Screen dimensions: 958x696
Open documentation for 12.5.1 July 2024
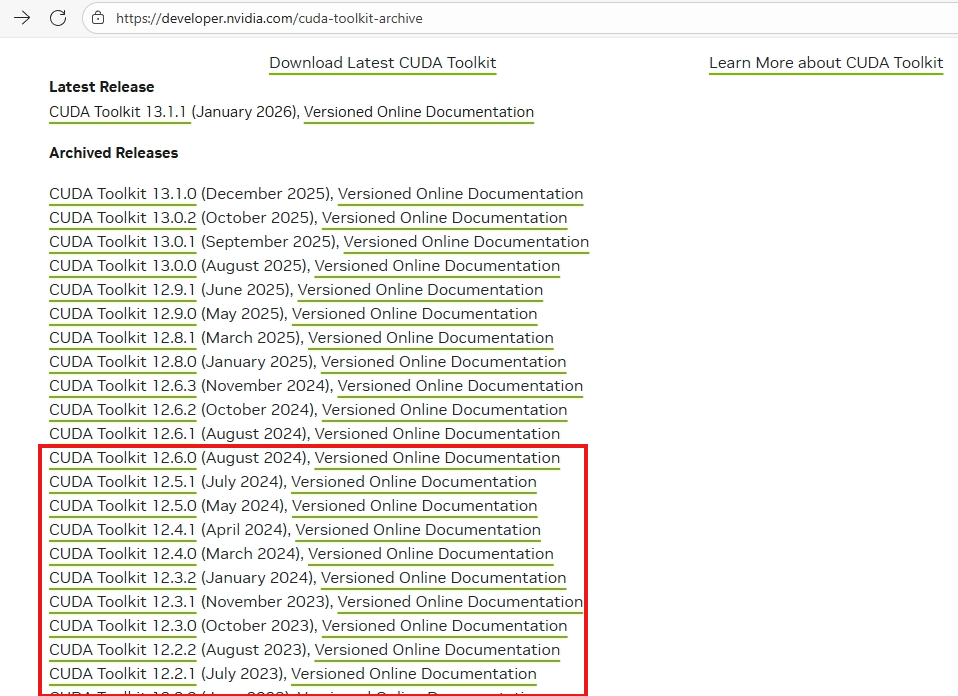(414, 482)
